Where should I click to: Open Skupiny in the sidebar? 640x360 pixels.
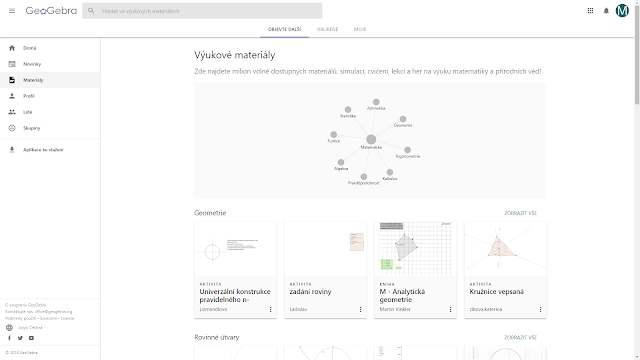50,128
